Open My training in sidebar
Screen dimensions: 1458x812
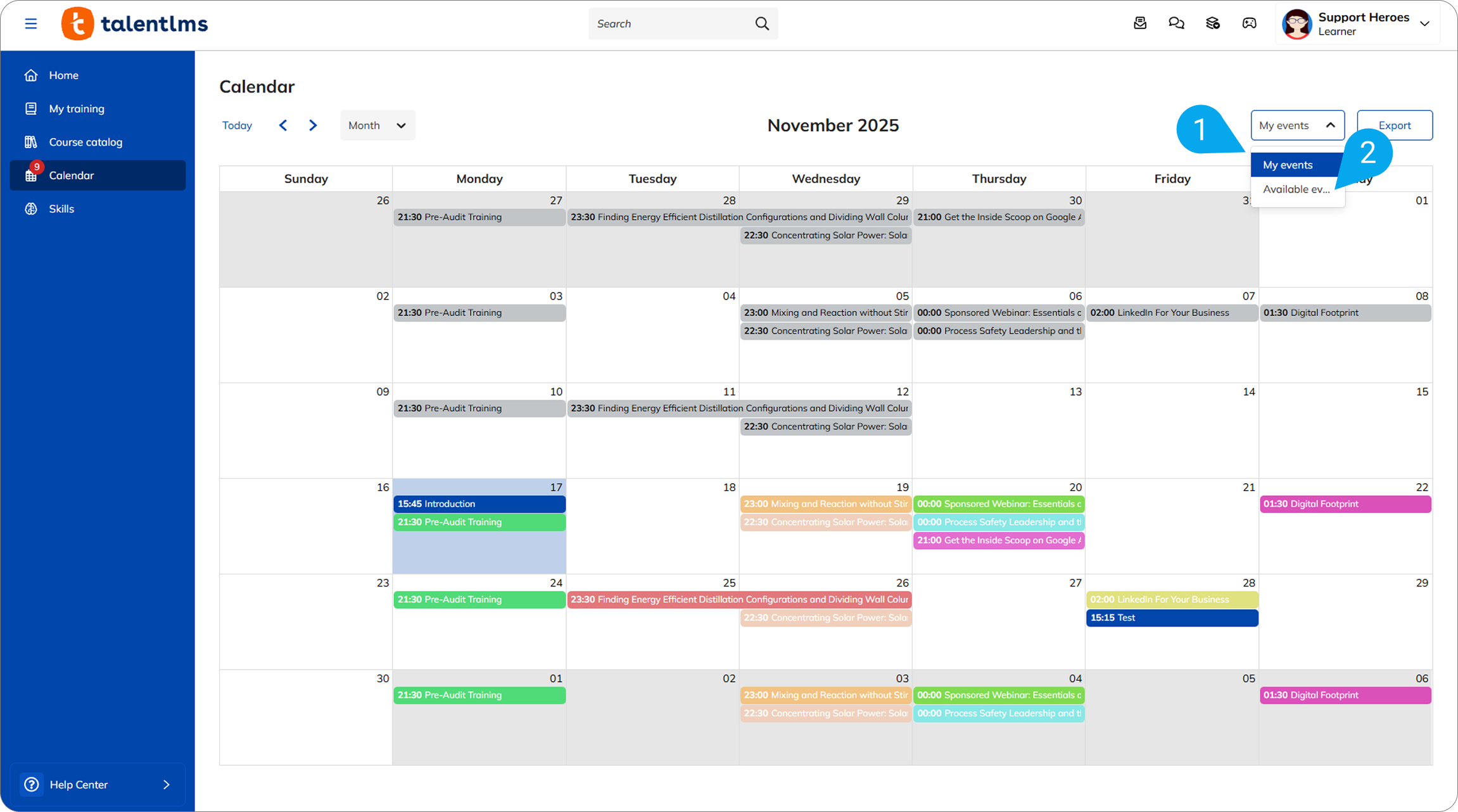click(77, 109)
